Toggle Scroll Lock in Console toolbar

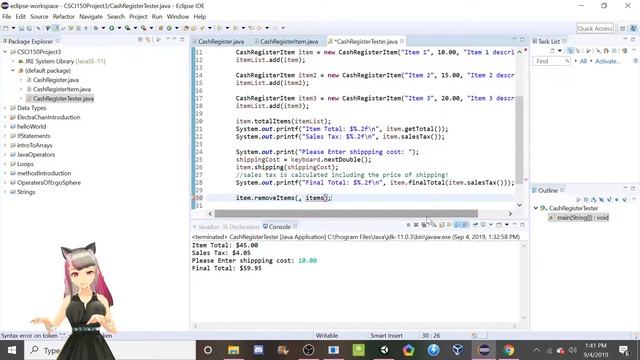(x=442, y=224)
